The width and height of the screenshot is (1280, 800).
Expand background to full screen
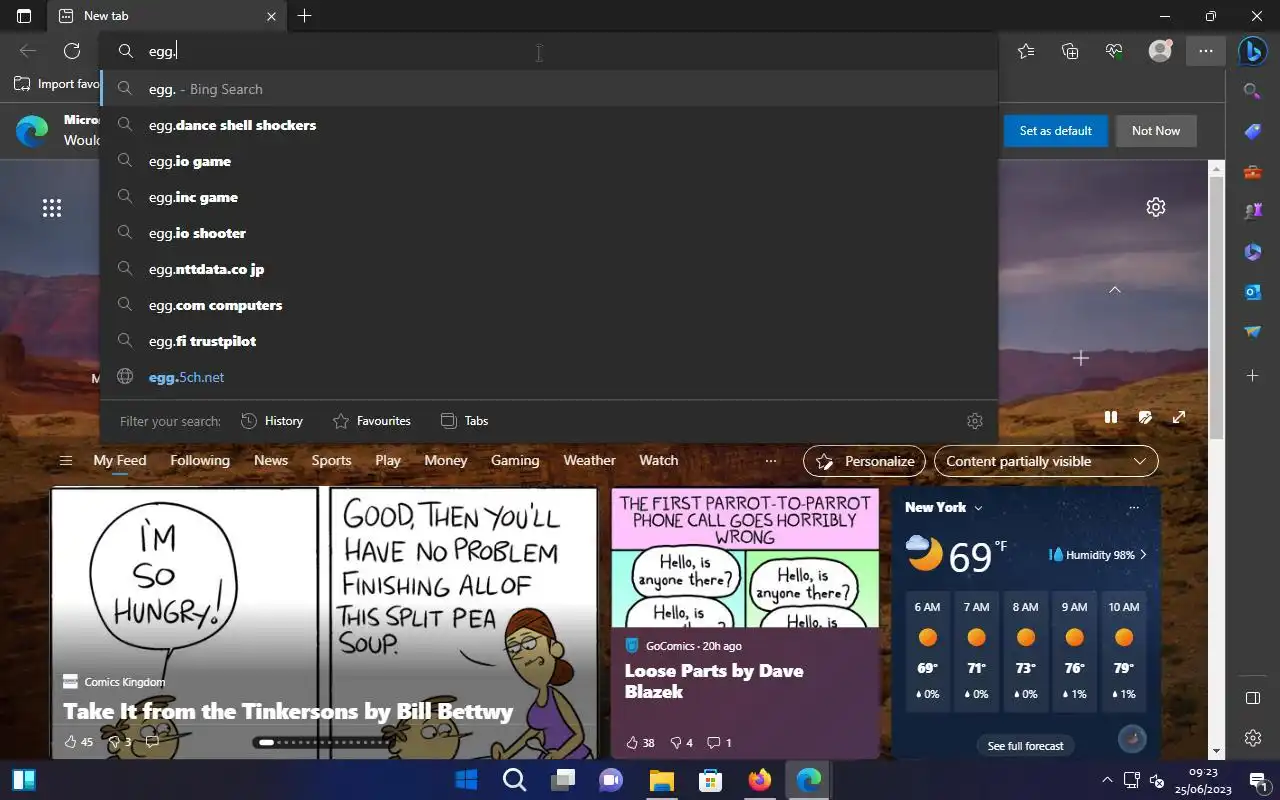point(1179,417)
